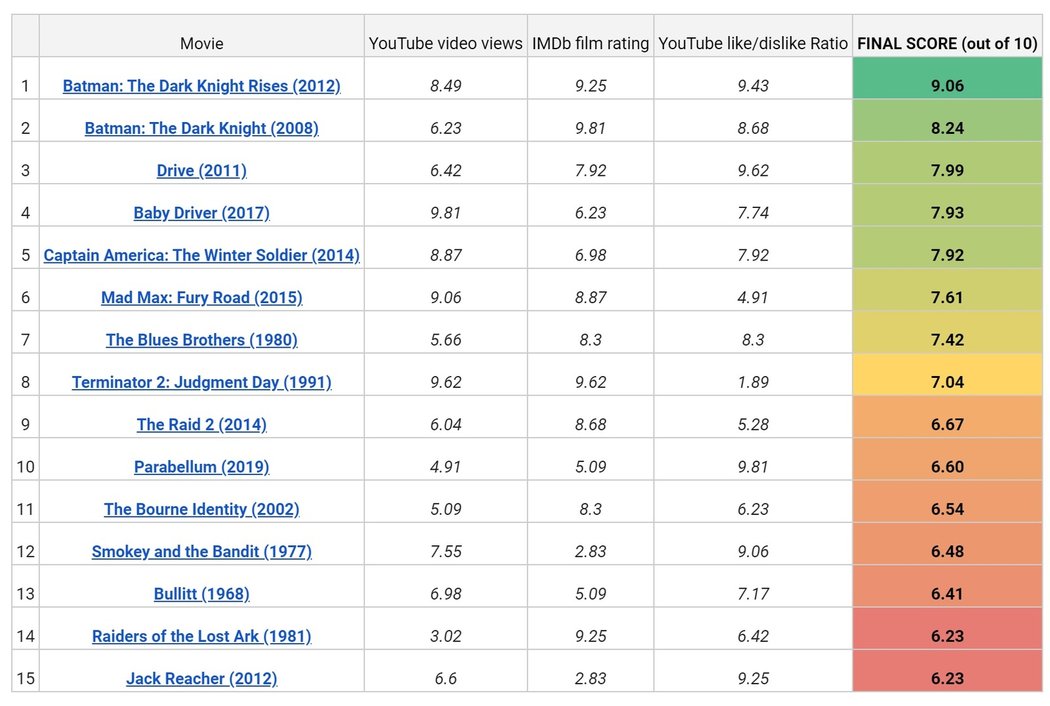
Task: Select the green 9.06 final score cell
Action: point(947,86)
